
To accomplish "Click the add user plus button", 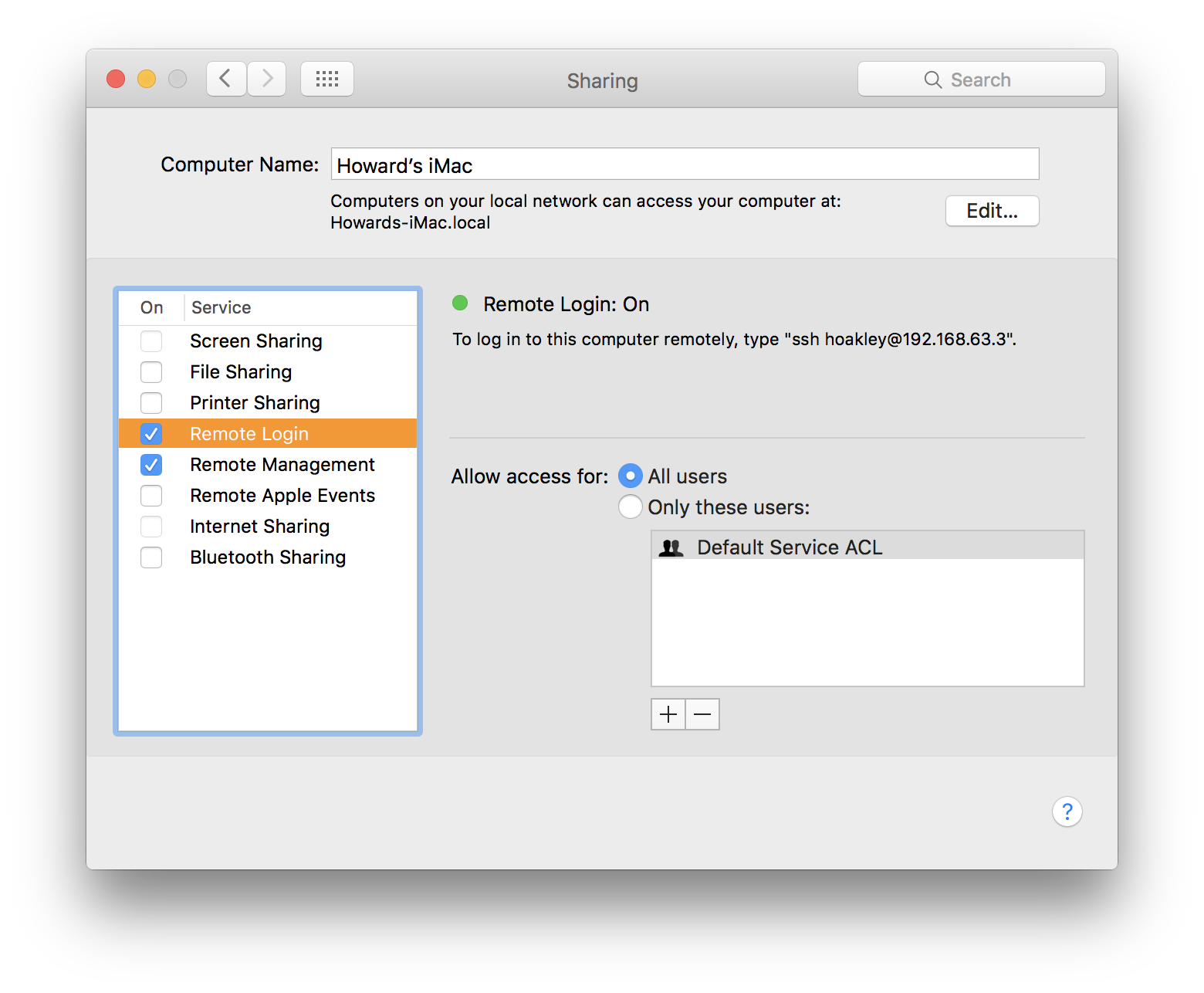I will (667, 714).
